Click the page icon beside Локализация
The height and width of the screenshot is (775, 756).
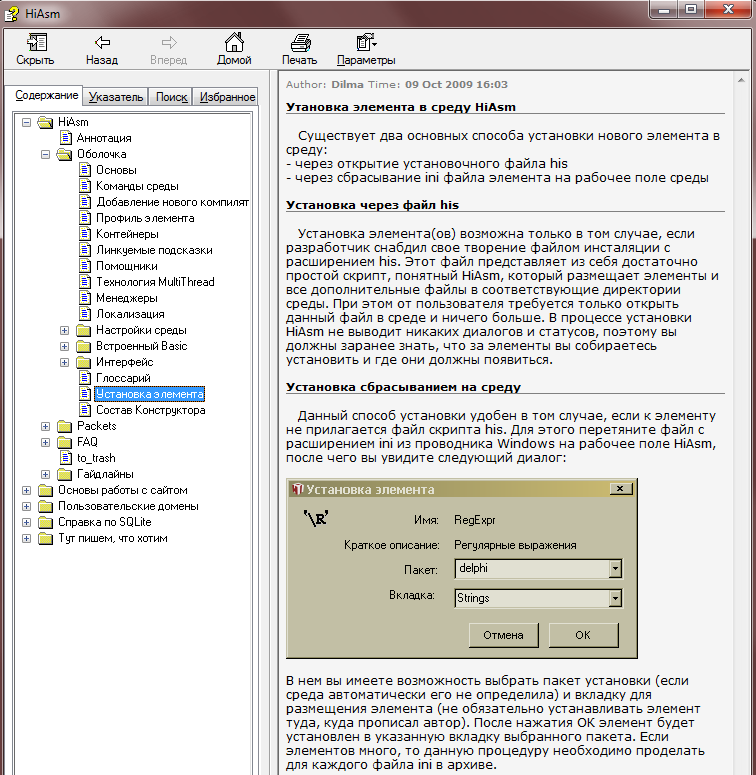(85, 314)
